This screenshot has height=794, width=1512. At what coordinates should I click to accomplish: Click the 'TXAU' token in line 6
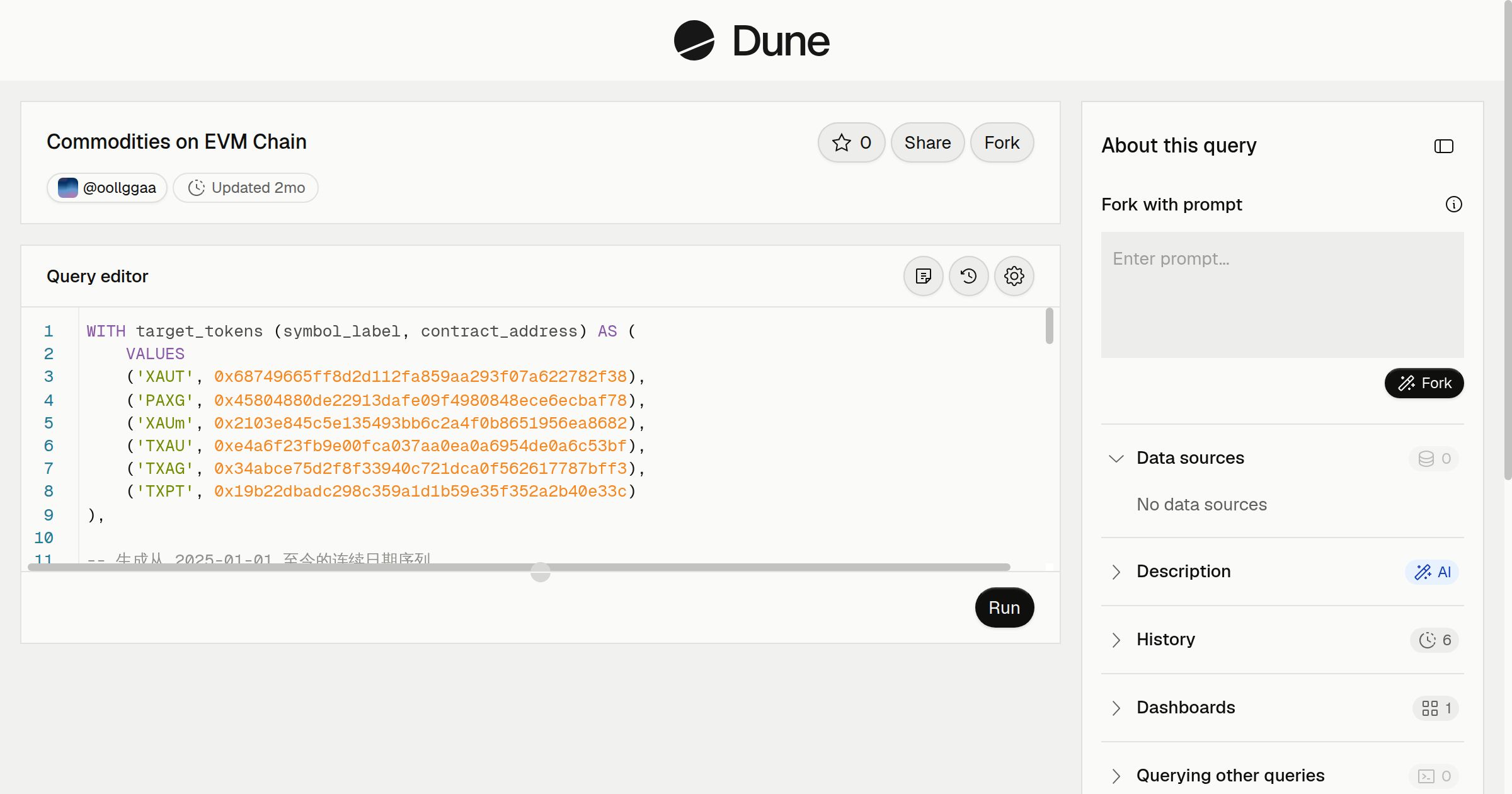click(x=165, y=446)
